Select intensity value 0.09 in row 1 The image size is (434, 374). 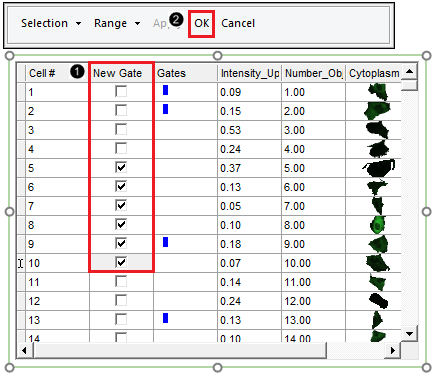tap(230, 92)
